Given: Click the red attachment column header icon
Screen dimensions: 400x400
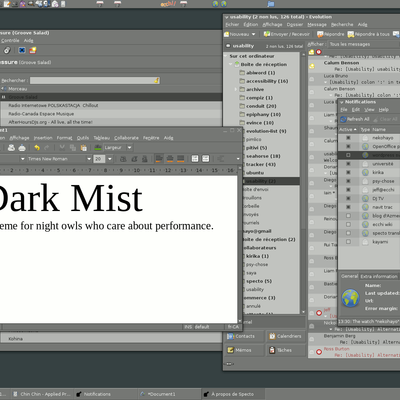Looking at the screenshot, I should pos(319,52).
